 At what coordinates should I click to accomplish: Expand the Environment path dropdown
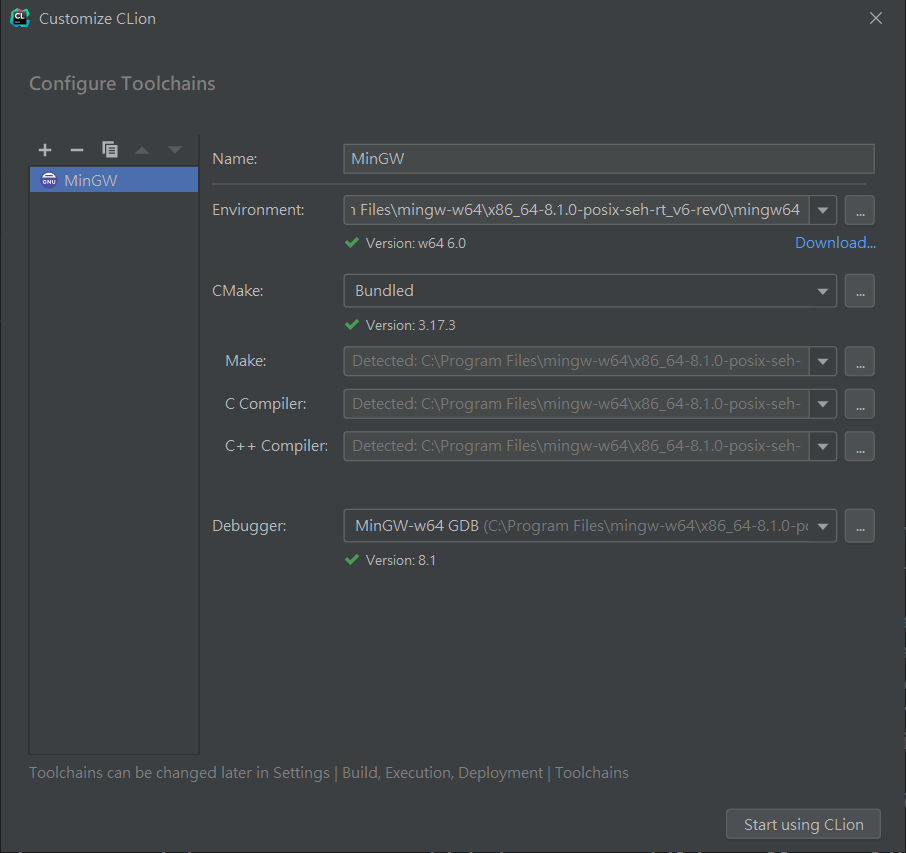point(823,210)
